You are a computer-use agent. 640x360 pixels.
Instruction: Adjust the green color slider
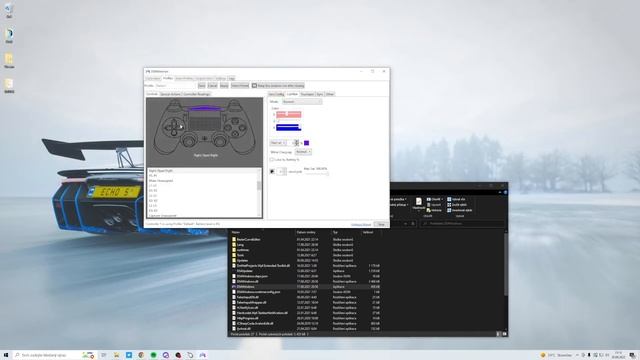click(289, 121)
